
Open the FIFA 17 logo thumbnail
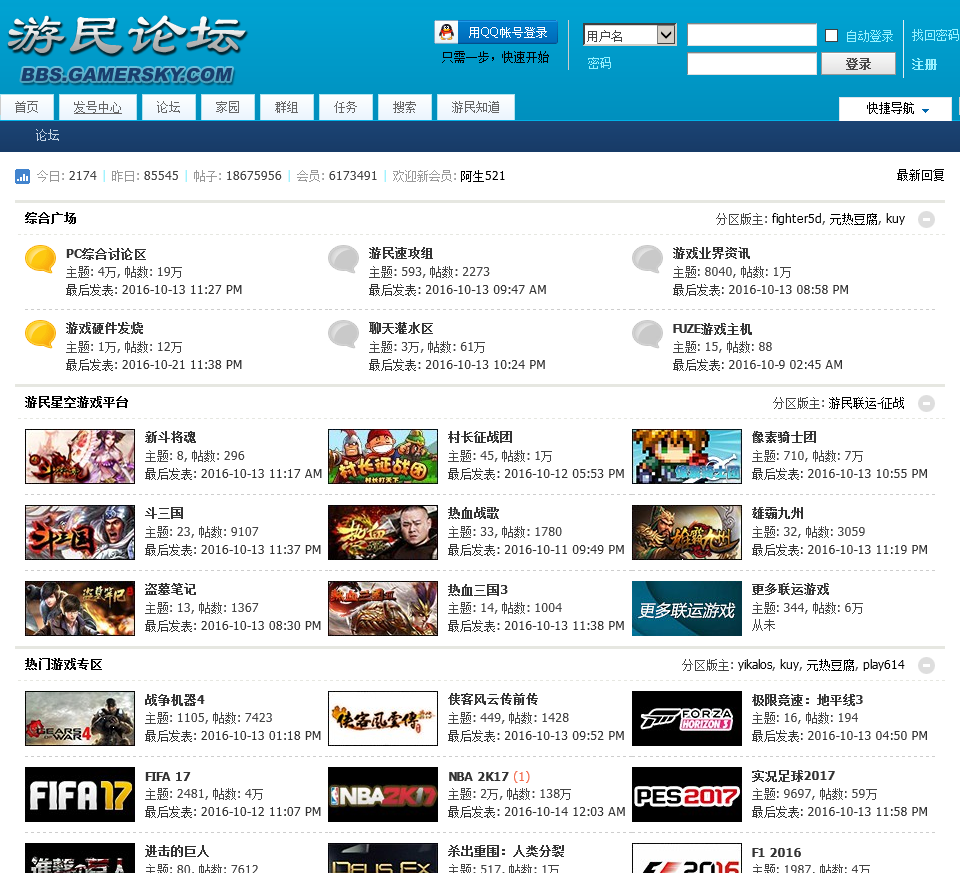click(80, 795)
